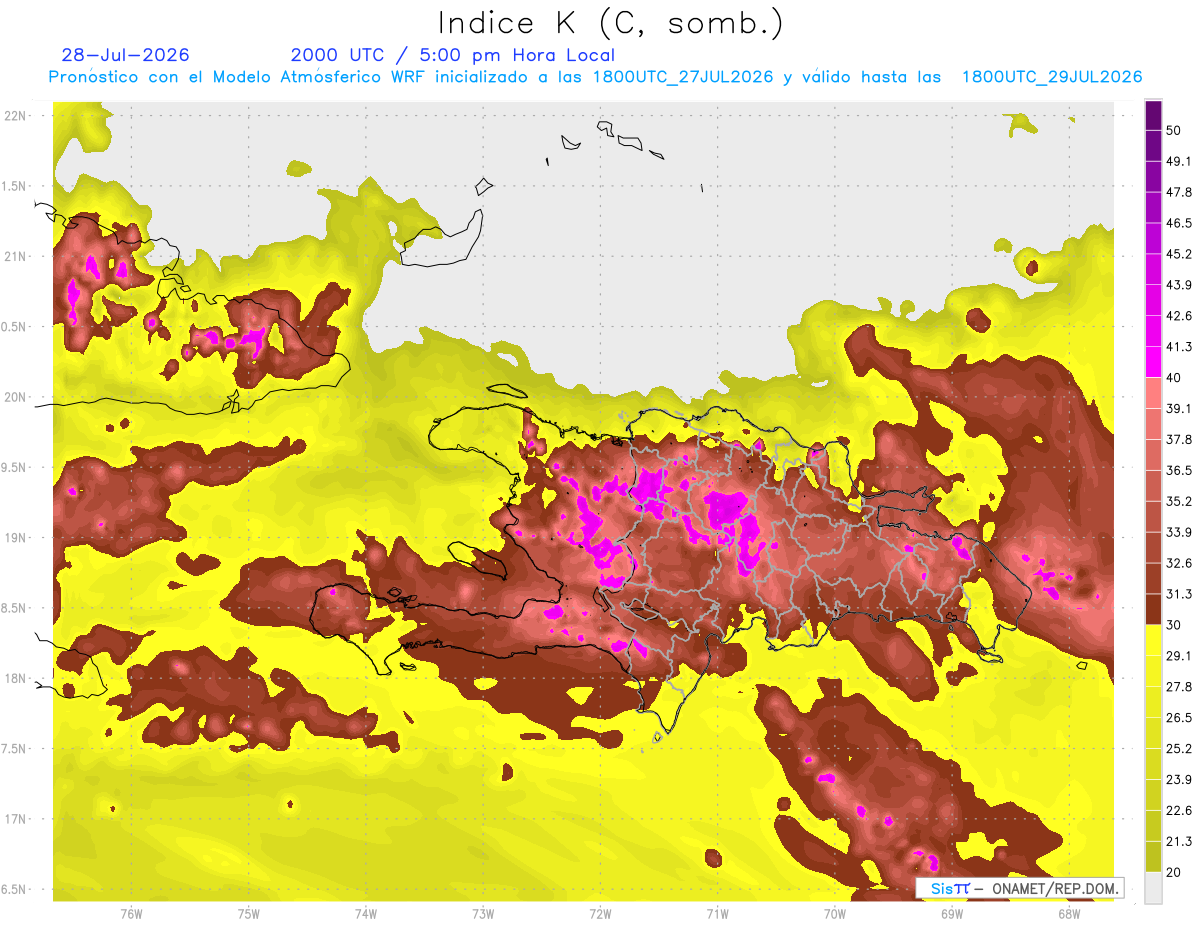Click the legend value 29.1
The height and width of the screenshot is (927, 1200).
pos(1179,656)
